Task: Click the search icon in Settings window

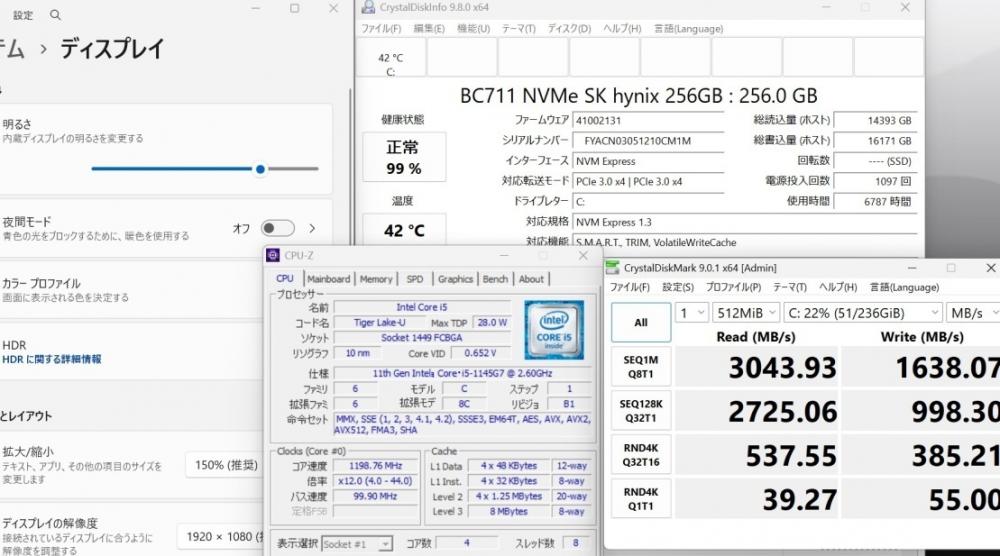Action: [55, 15]
